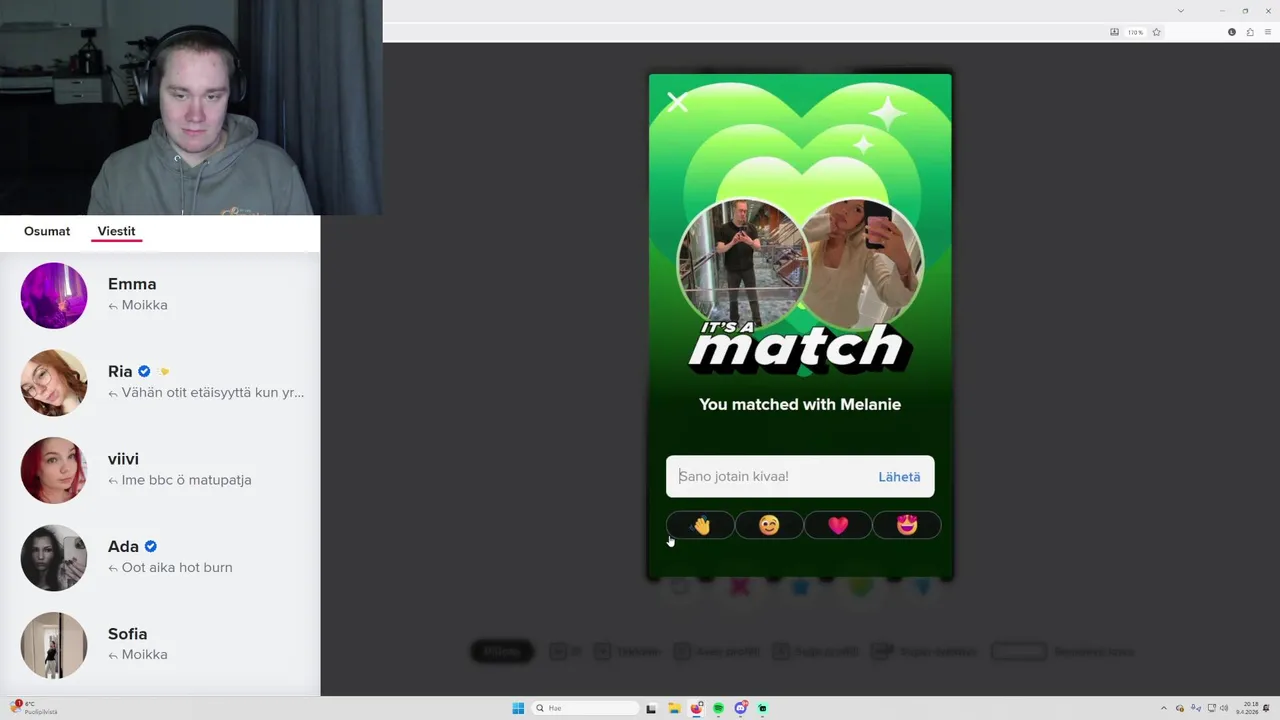Image resolution: width=1280 pixels, height=720 pixels.
Task: Open the weather widget on the taskbar
Action: 33,708
